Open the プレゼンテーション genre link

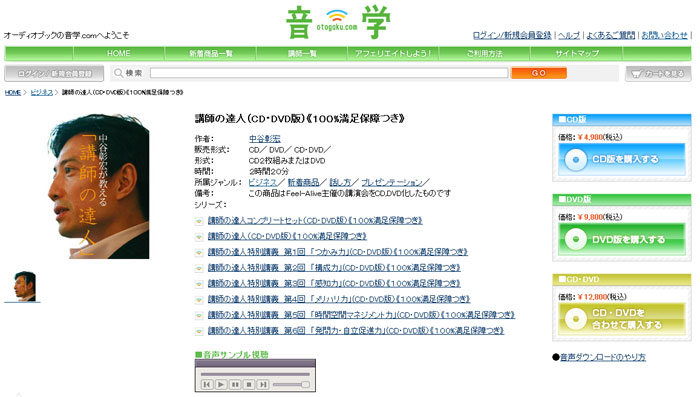[x=392, y=182]
